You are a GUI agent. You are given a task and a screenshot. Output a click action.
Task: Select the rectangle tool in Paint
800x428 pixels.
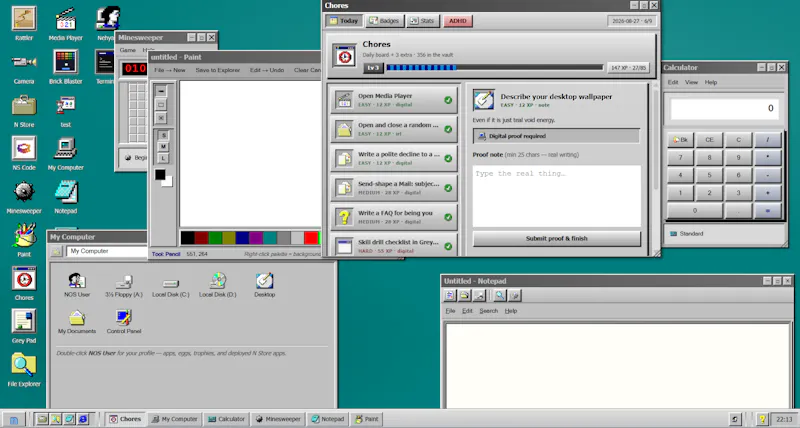pos(161,105)
